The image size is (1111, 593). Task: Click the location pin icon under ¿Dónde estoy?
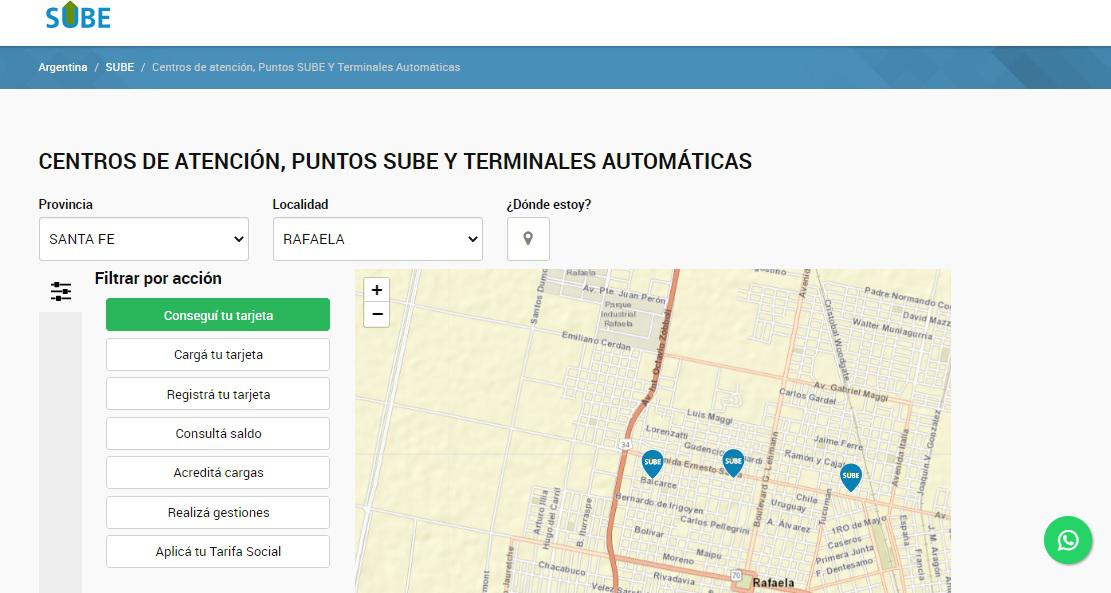(528, 239)
